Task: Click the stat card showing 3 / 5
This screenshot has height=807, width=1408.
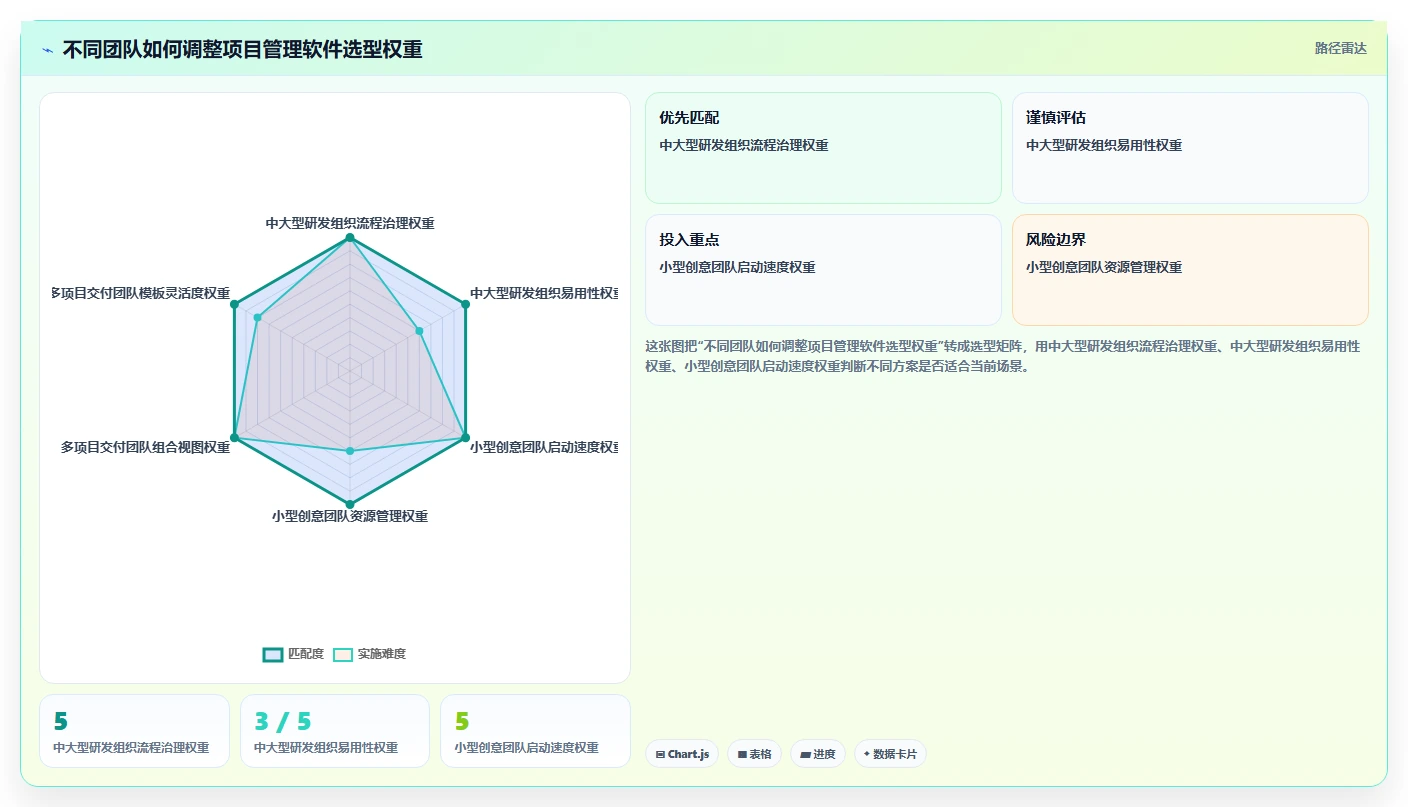Action: 335,731
